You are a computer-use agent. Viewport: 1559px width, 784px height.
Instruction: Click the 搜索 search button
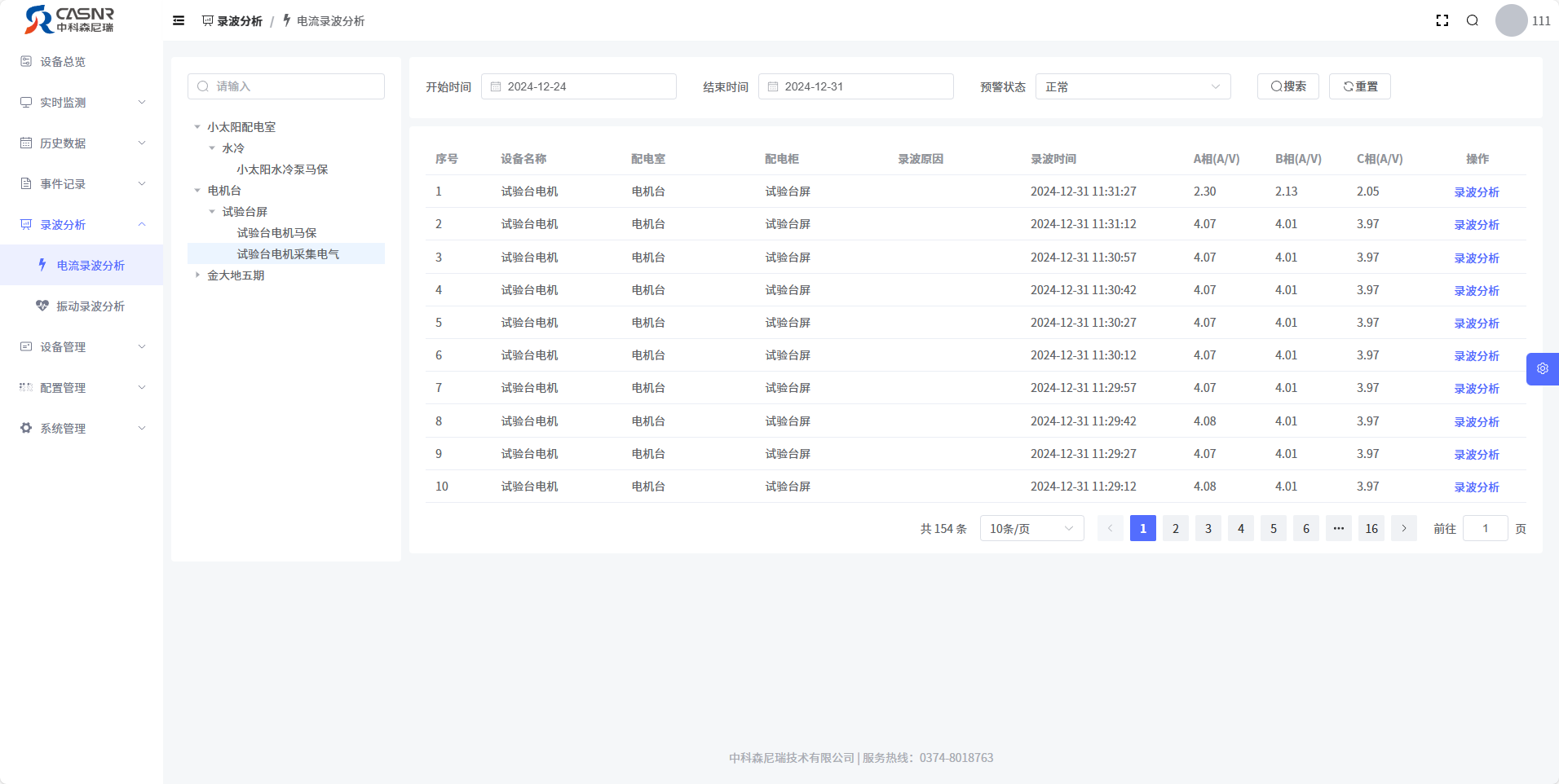point(1288,86)
